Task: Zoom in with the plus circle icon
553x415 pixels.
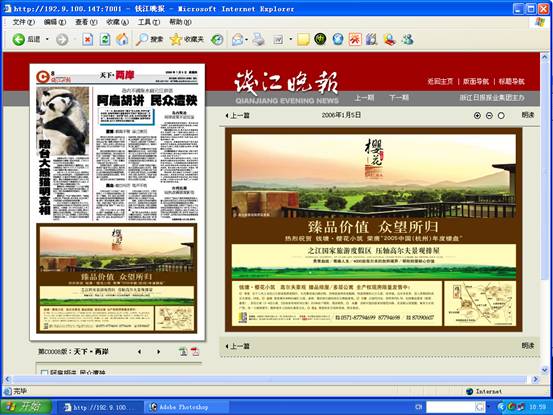Action: pos(477,115)
